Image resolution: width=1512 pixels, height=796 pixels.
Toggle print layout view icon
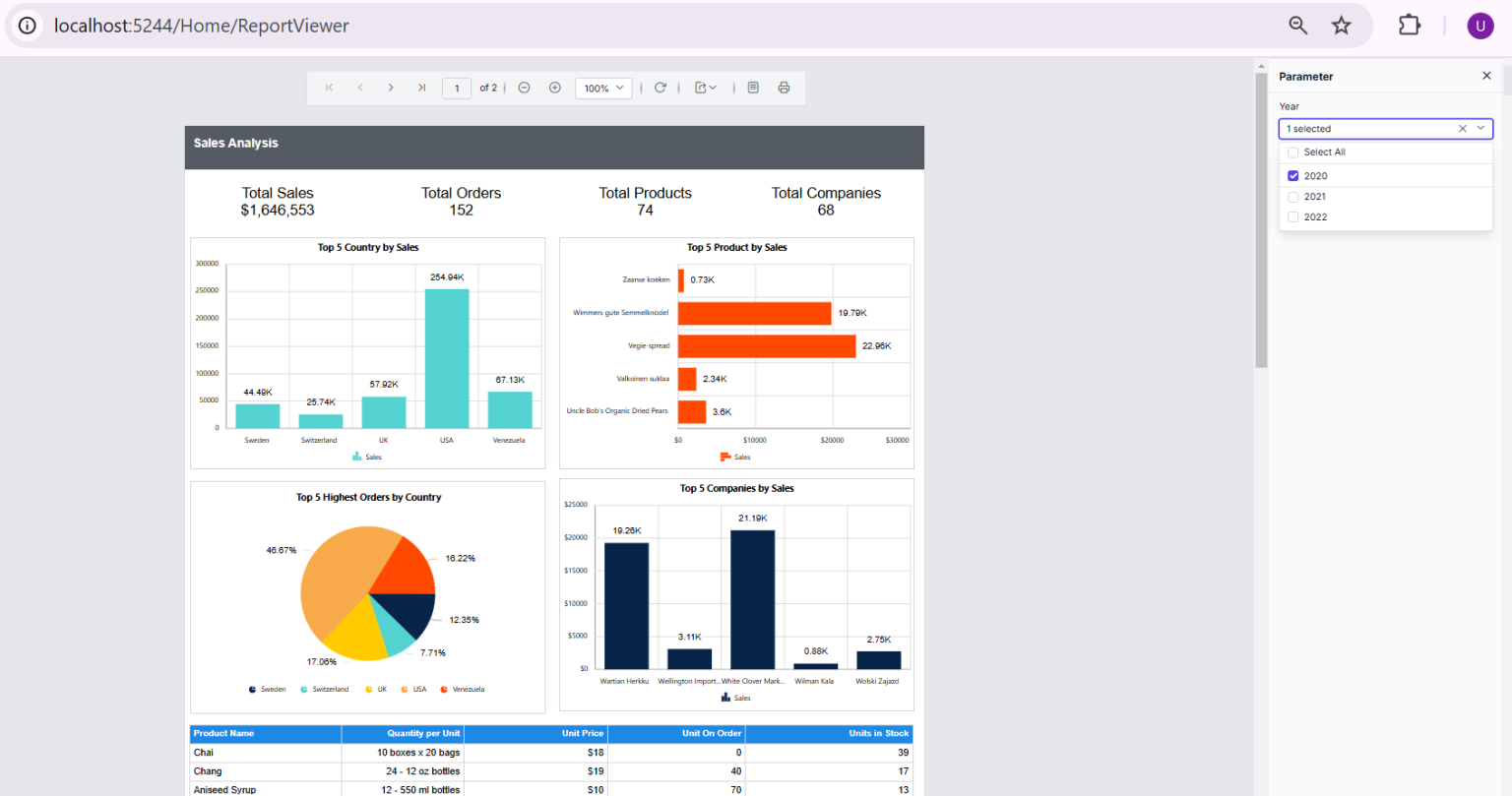coord(753,88)
